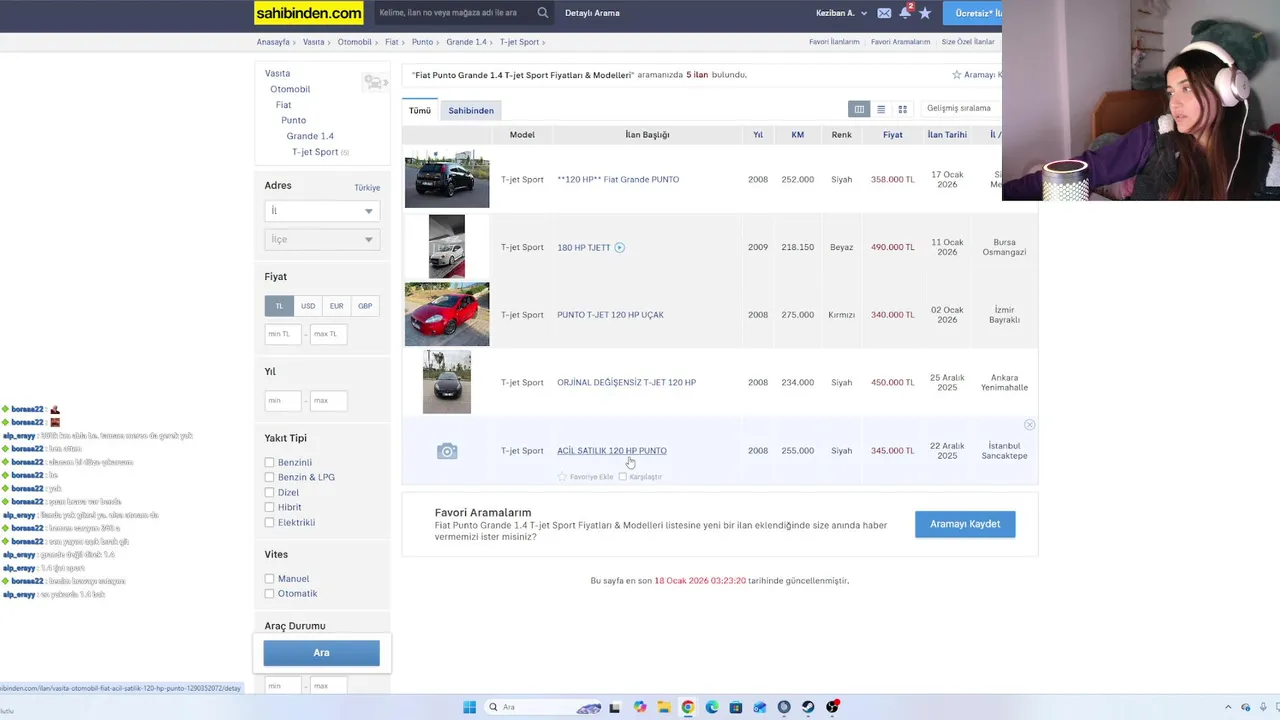Click the Ara filter search button
1280x720 pixels.
(321, 653)
